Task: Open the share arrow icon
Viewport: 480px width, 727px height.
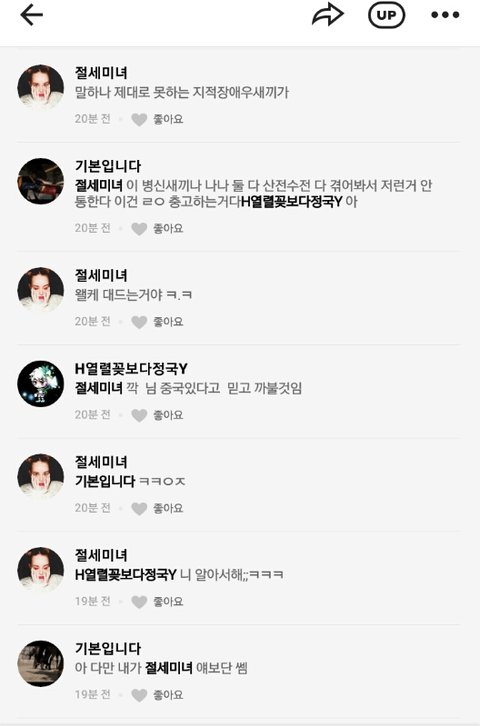Action: 327,15
